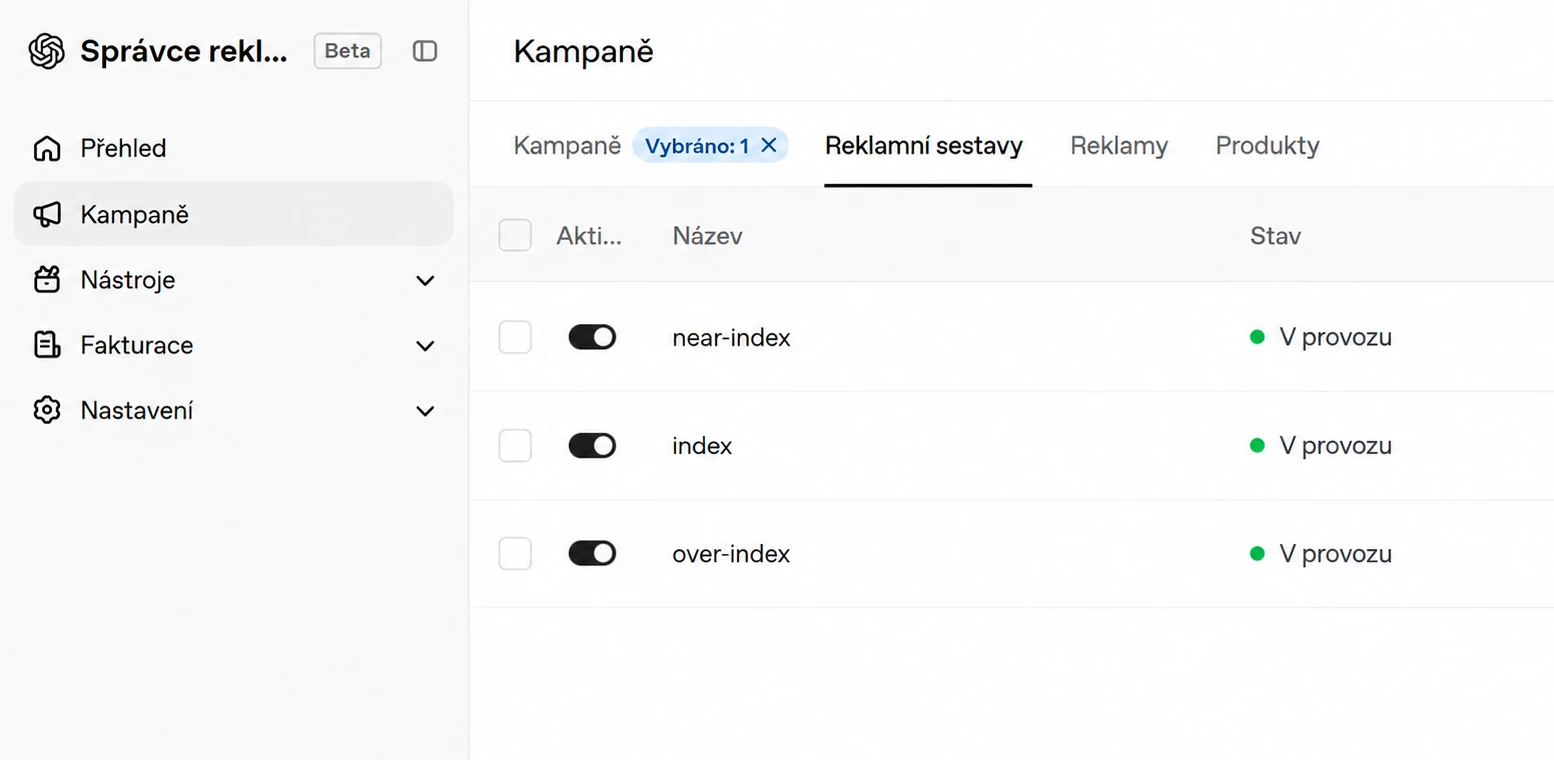Click the Vybráno: 1 chip label

697,146
